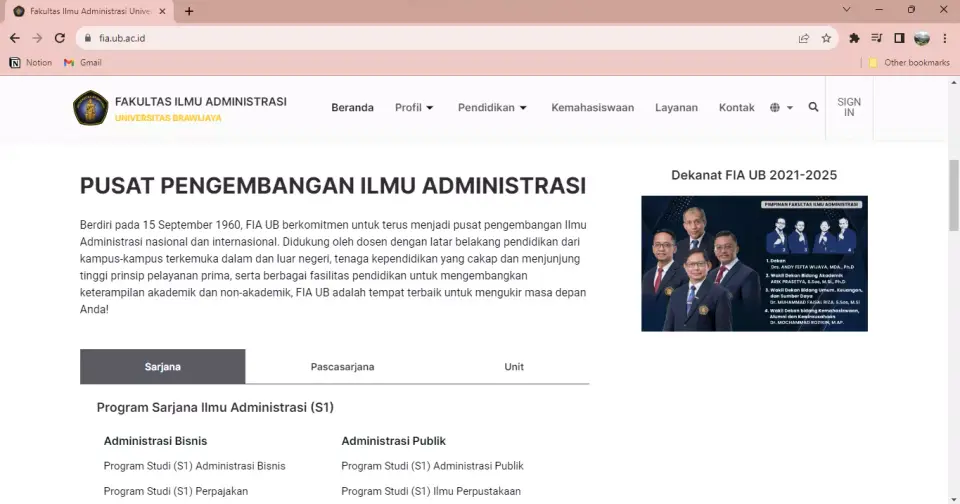960x504 pixels.
Task: Click the Dekanat FIA UB 2021-2025 heading
Action: (754, 175)
